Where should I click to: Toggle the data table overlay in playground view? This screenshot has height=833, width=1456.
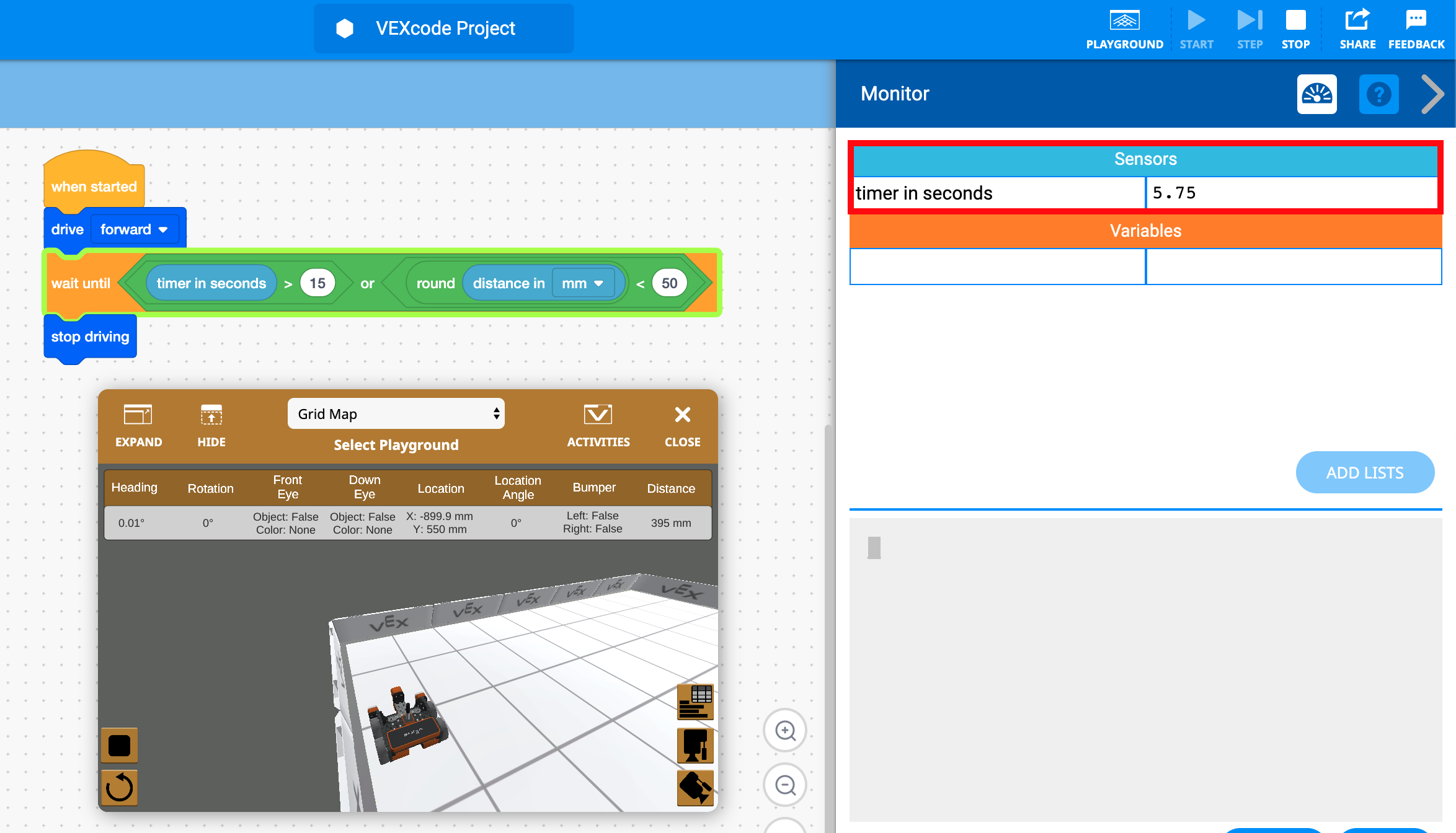tap(695, 702)
